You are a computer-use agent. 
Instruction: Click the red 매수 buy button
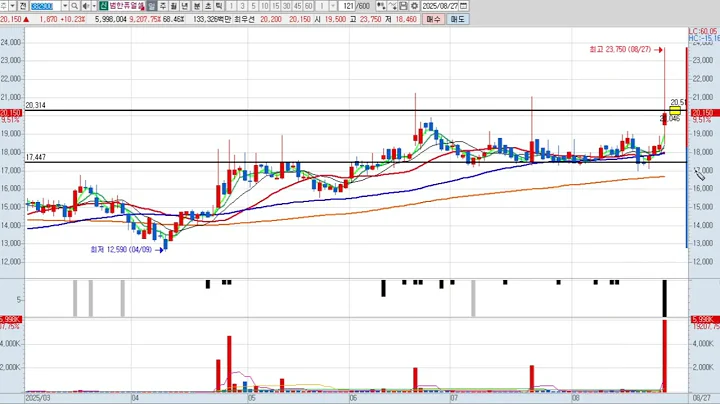[x=433, y=19]
